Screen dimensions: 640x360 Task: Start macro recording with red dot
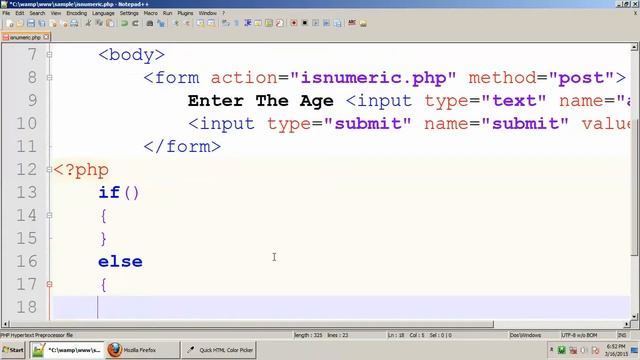[x=293, y=23]
